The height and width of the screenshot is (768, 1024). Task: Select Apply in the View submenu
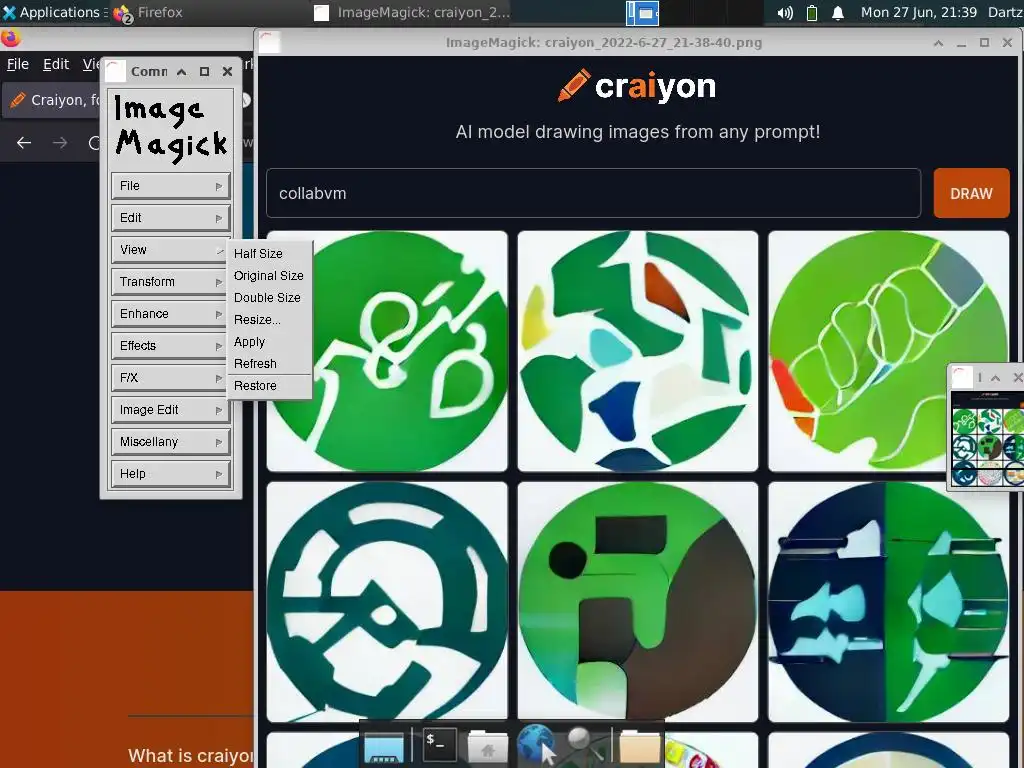point(269,342)
